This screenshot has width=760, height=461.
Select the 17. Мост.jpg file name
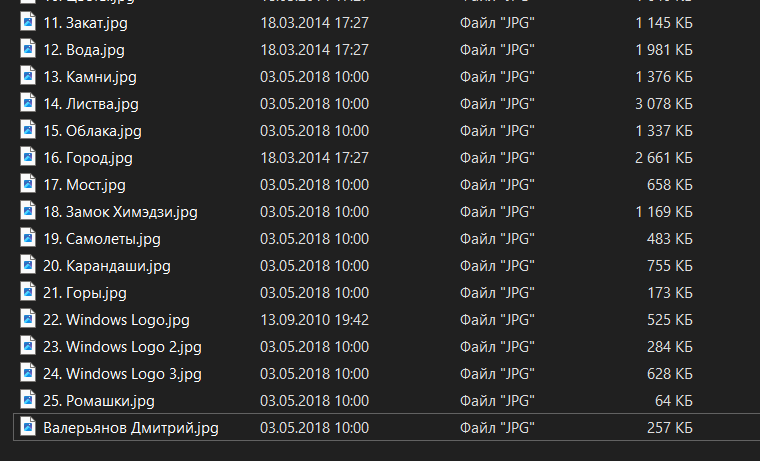tap(85, 184)
